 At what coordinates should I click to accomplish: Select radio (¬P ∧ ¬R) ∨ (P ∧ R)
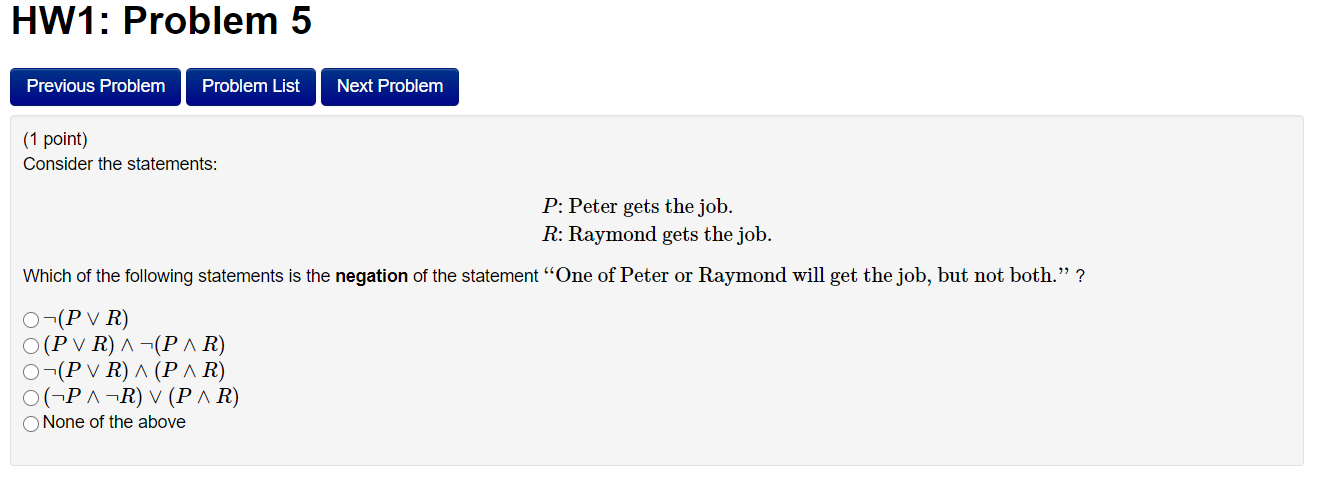pyautogui.click(x=31, y=398)
